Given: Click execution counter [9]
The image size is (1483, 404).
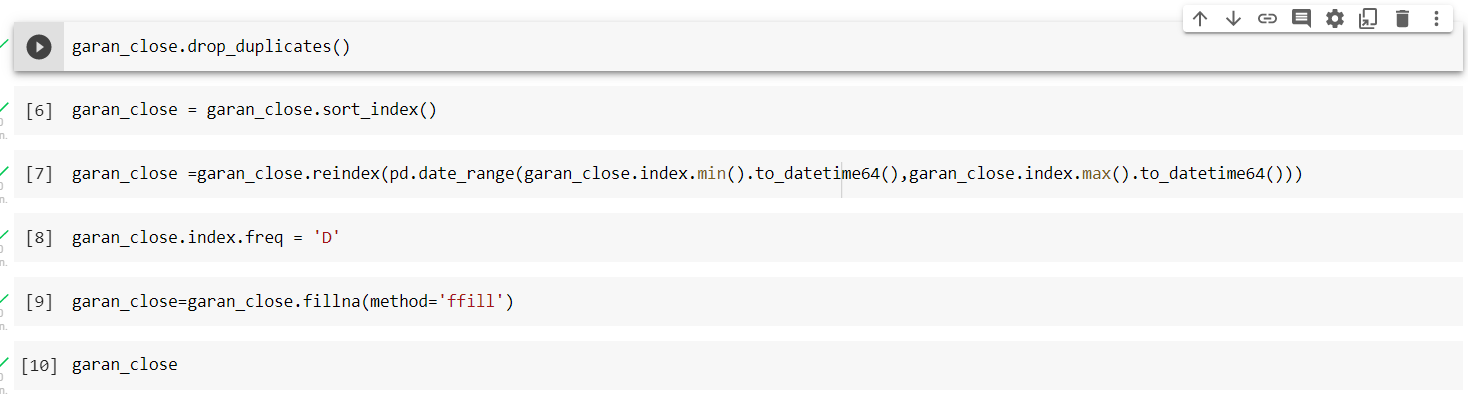Looking at the screenshot, I should [x=38, y=302].
